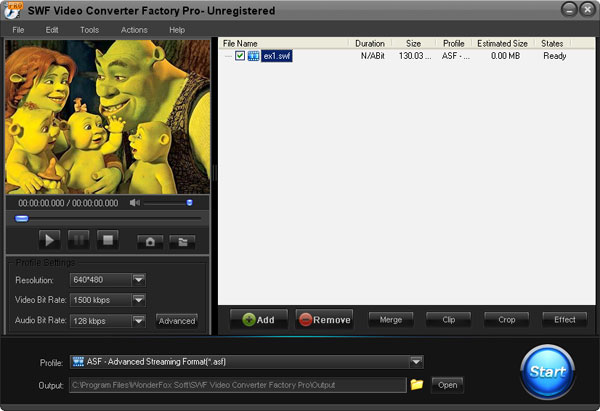Click the app logo in title bar
Image resolution: width=600 pixels, height=411 pixels.
12,11
